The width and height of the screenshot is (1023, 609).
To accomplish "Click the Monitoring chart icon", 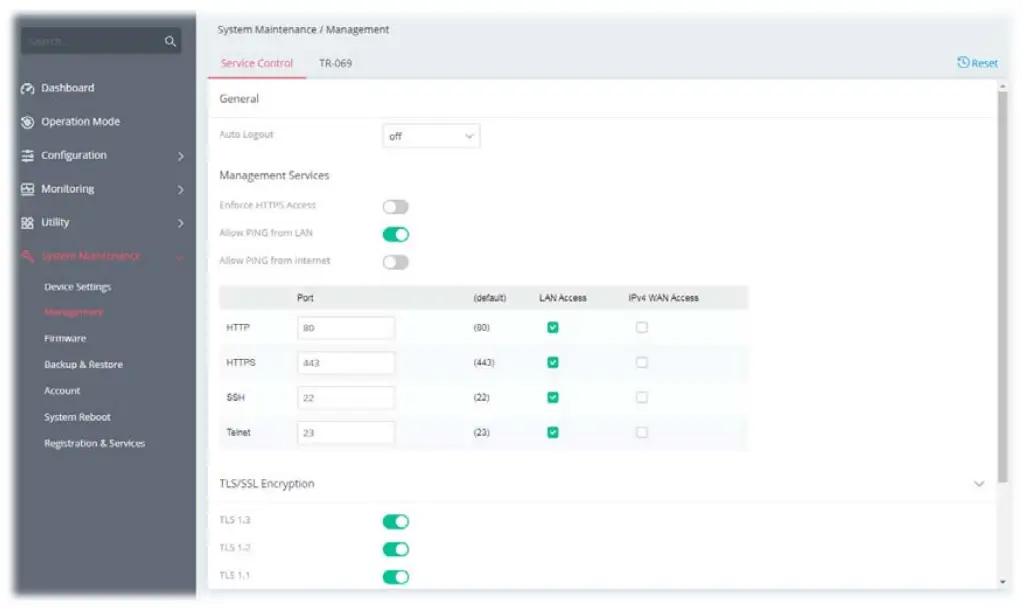I will point(28,189).
